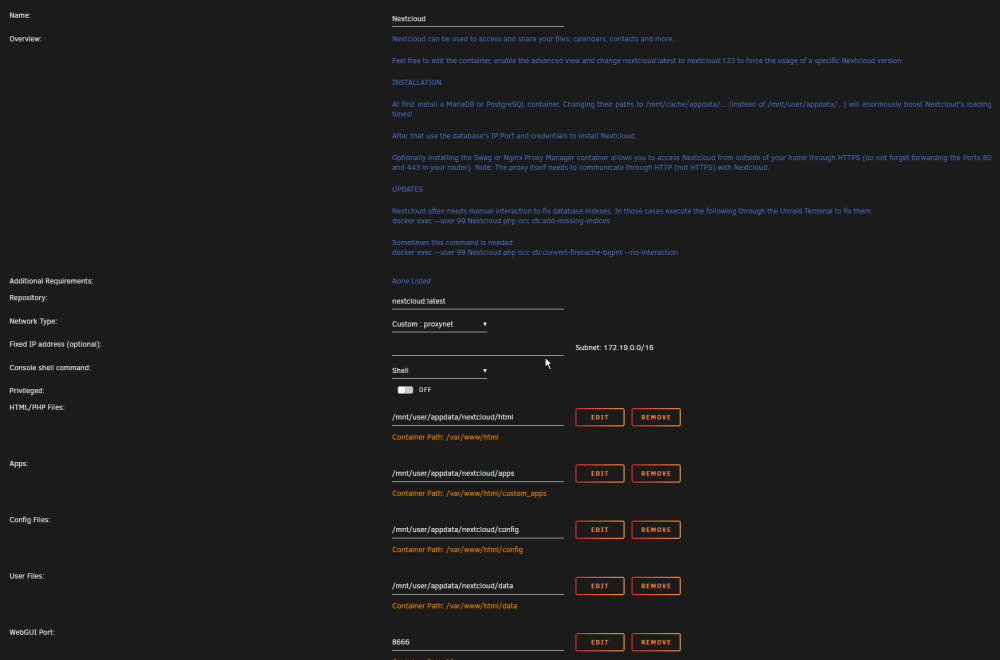This screenshot has width=1000, height=660.
Task: Click the /mnt/user/appdata/nextcloud/data path field
Action: [478, 585]
